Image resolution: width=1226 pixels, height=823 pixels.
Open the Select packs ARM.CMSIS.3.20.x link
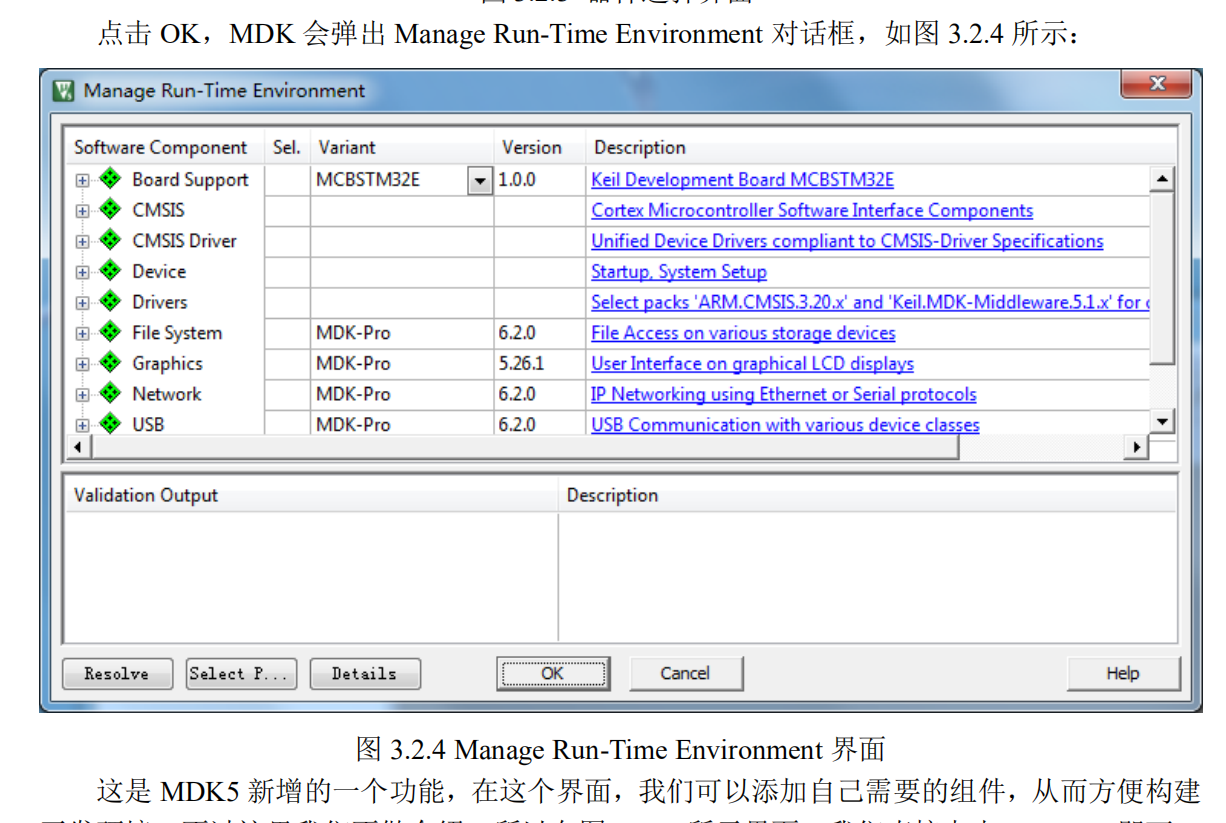869,302
